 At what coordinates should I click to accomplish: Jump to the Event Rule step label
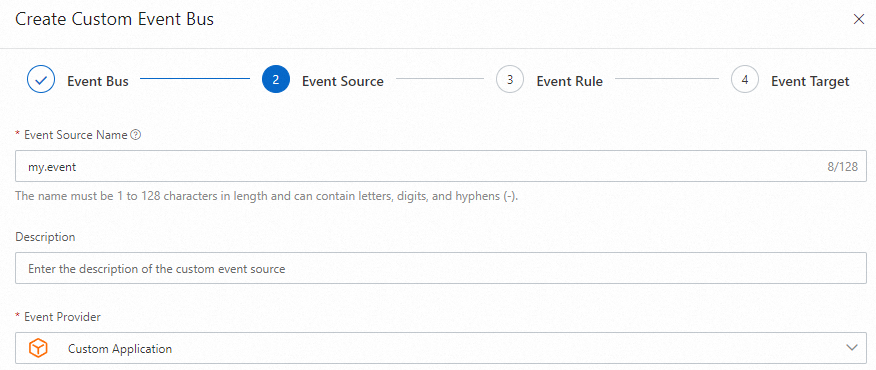pyautogui.click(x=569, y=82)
